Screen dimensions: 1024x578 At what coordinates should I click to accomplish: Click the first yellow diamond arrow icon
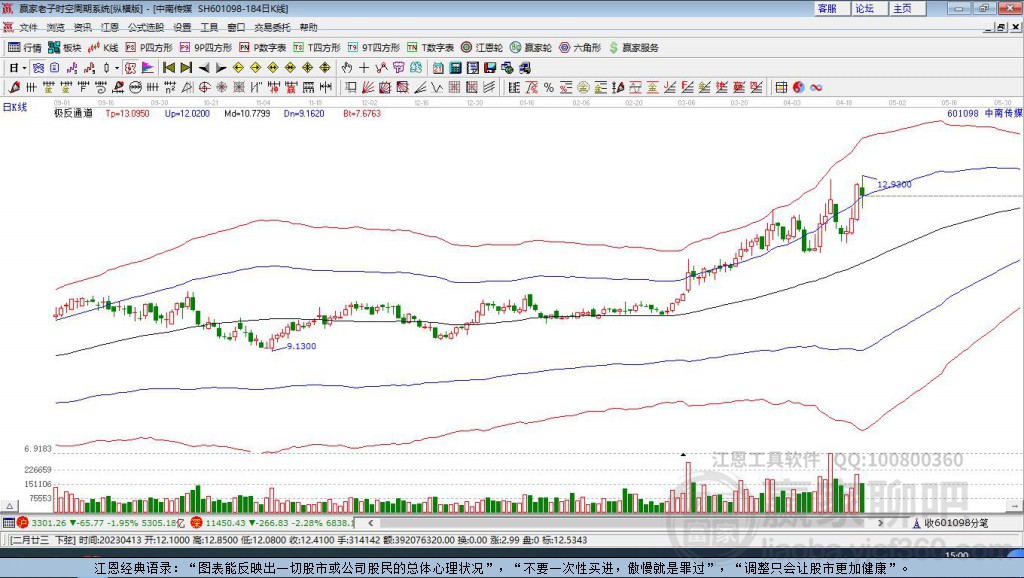click(x=238, y=68)
